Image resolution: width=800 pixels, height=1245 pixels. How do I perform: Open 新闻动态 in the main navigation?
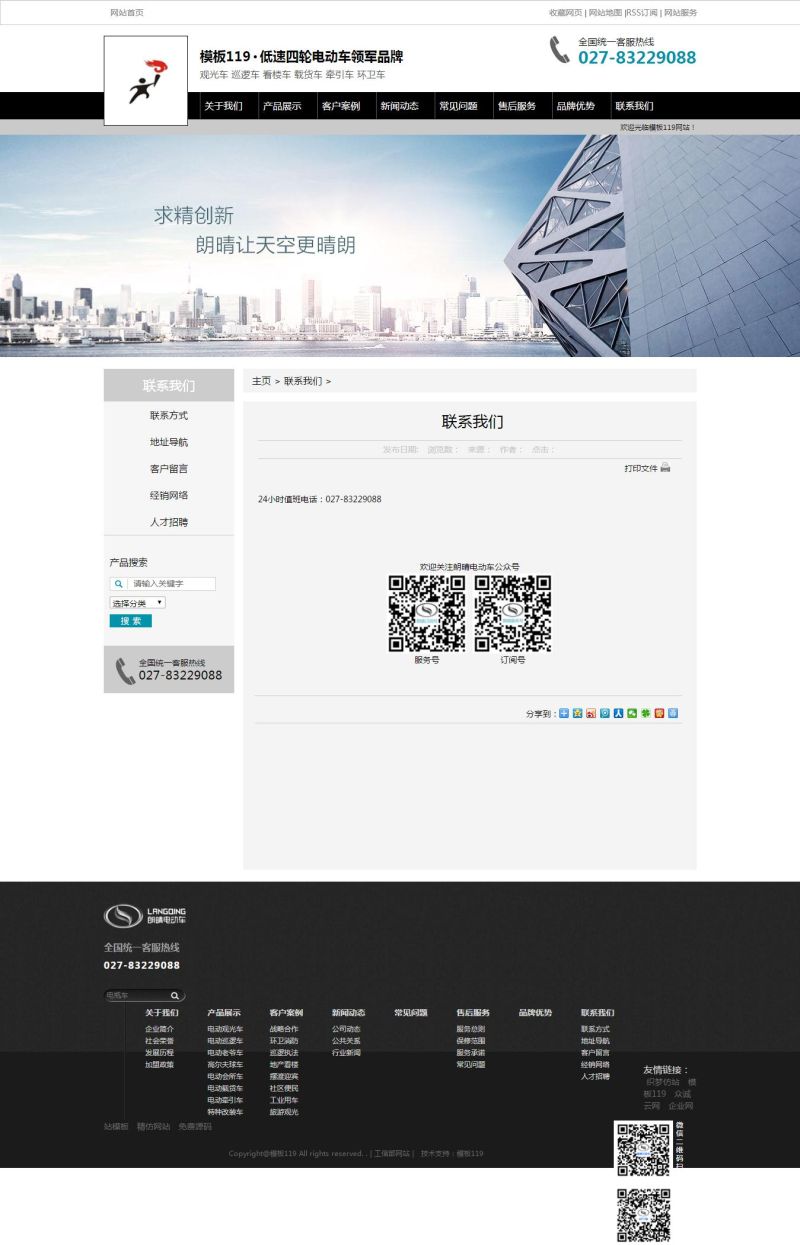399,106
